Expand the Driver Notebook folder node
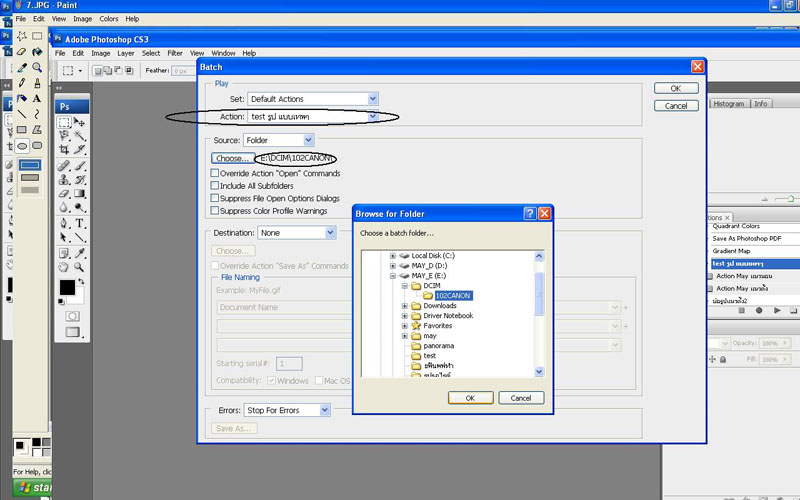Screen dimensions: 800x500 (405, 316)
